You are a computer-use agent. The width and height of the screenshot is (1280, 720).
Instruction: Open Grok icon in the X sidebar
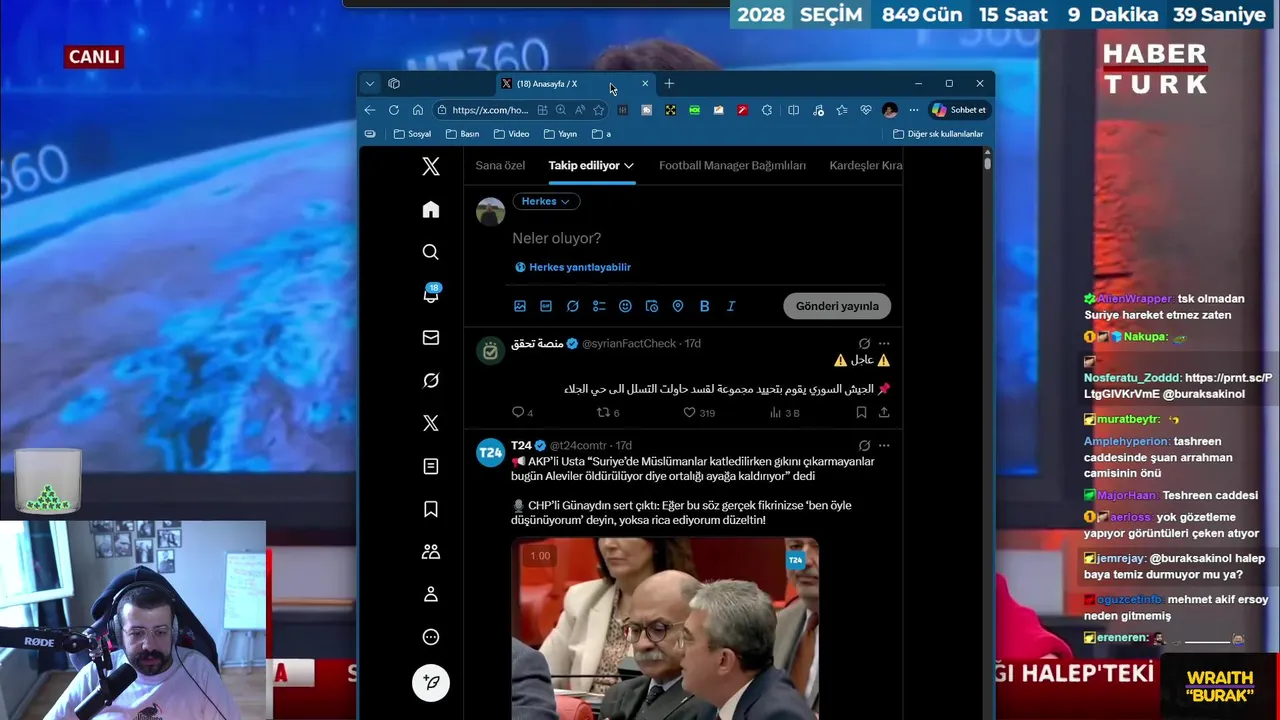tap(431, 380)
